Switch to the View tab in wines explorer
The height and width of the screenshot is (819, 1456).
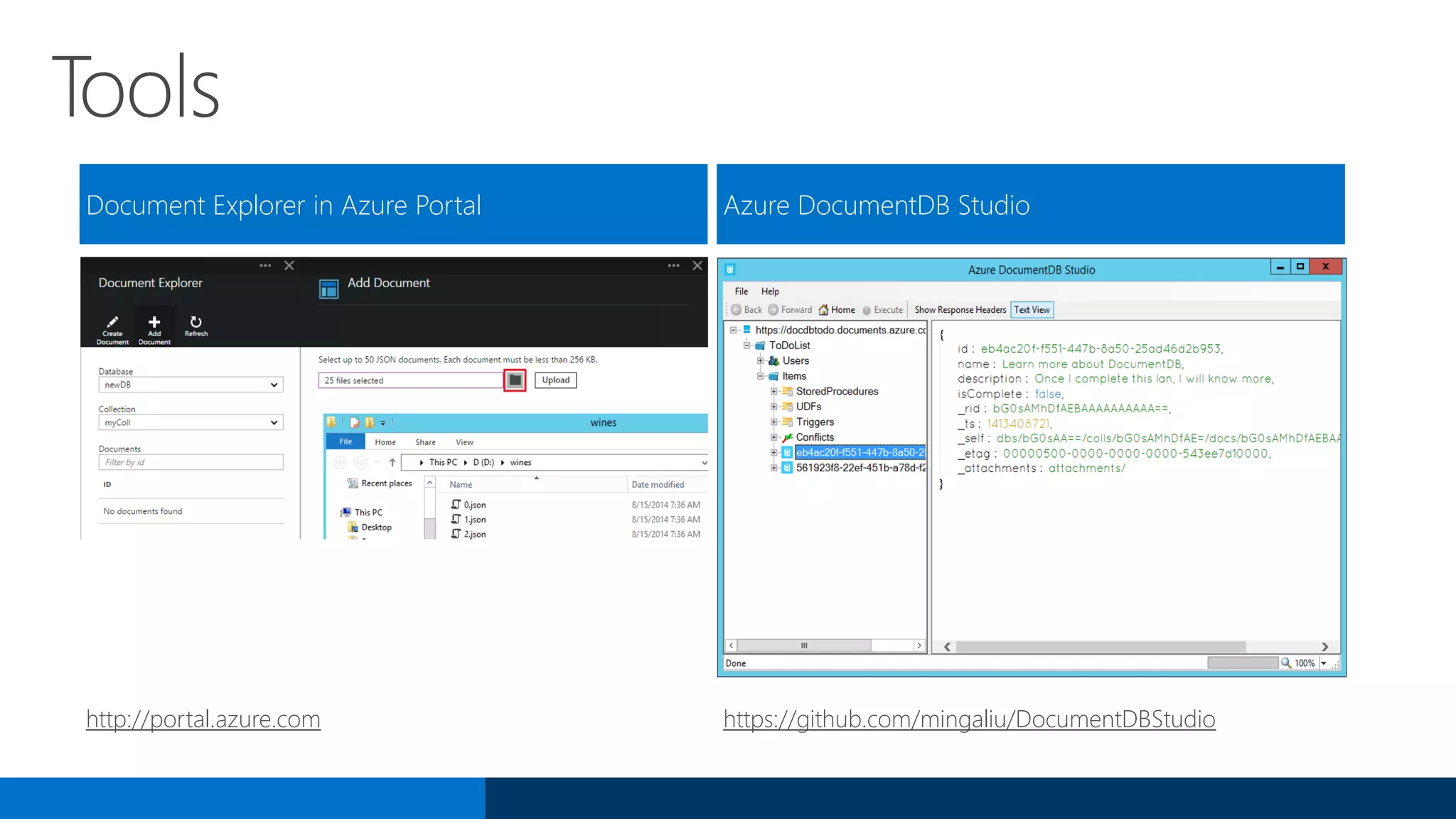pos(464,442)
